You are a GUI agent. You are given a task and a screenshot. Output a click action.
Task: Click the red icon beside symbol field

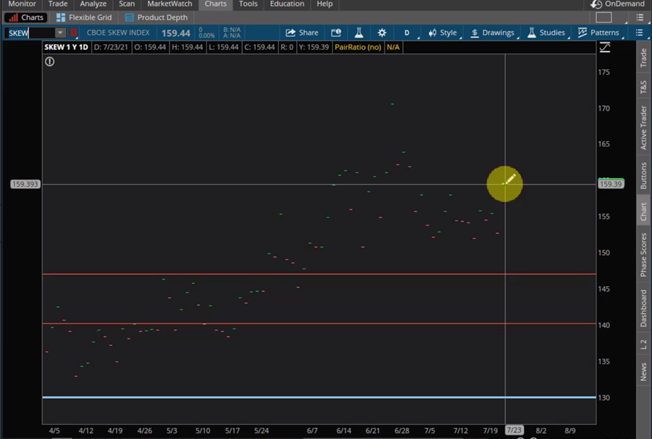coord(73,33)
